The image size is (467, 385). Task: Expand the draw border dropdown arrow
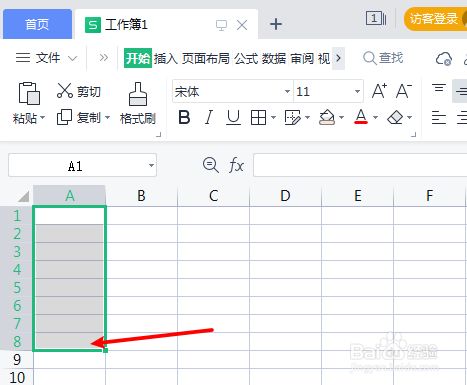(x=307, y=117)
